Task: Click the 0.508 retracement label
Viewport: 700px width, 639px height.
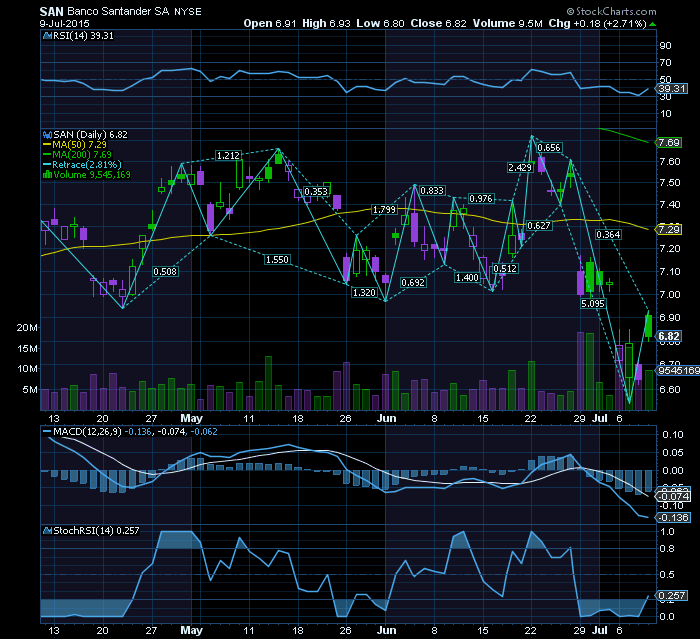Action: [165, 271]
